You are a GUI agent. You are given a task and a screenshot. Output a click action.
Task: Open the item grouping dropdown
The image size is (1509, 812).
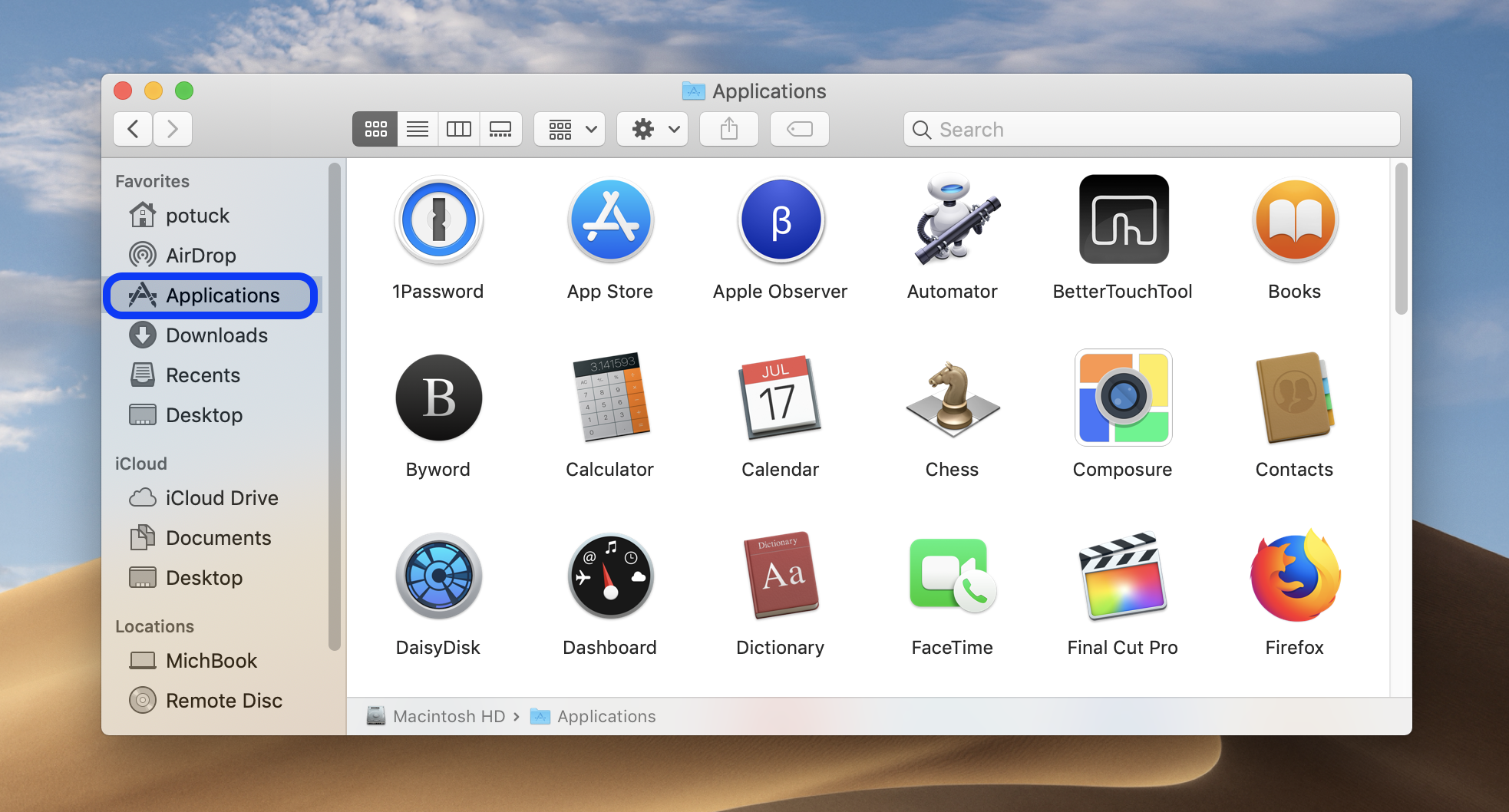tap(569, 129)
